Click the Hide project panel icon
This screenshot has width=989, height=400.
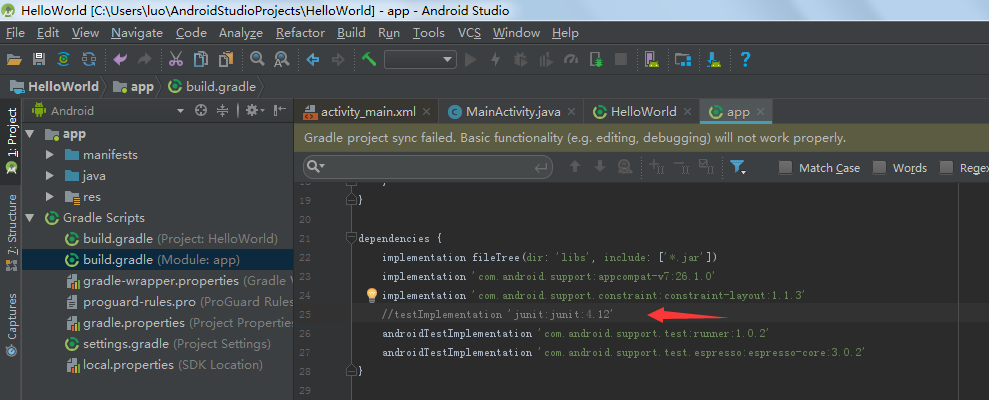coord(280,110)
